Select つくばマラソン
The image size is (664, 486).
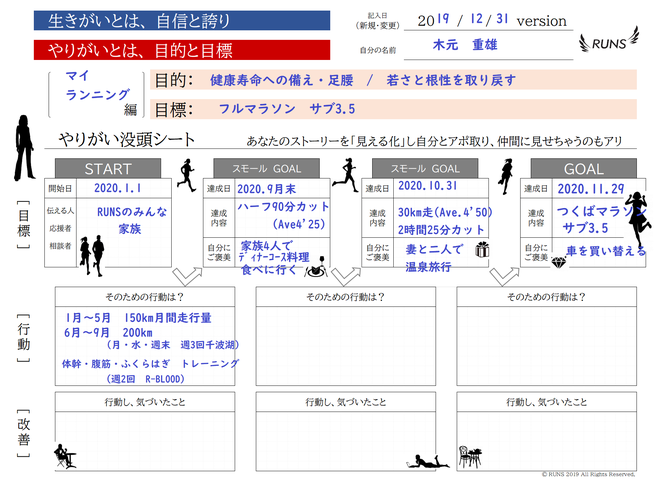point(602,211)
